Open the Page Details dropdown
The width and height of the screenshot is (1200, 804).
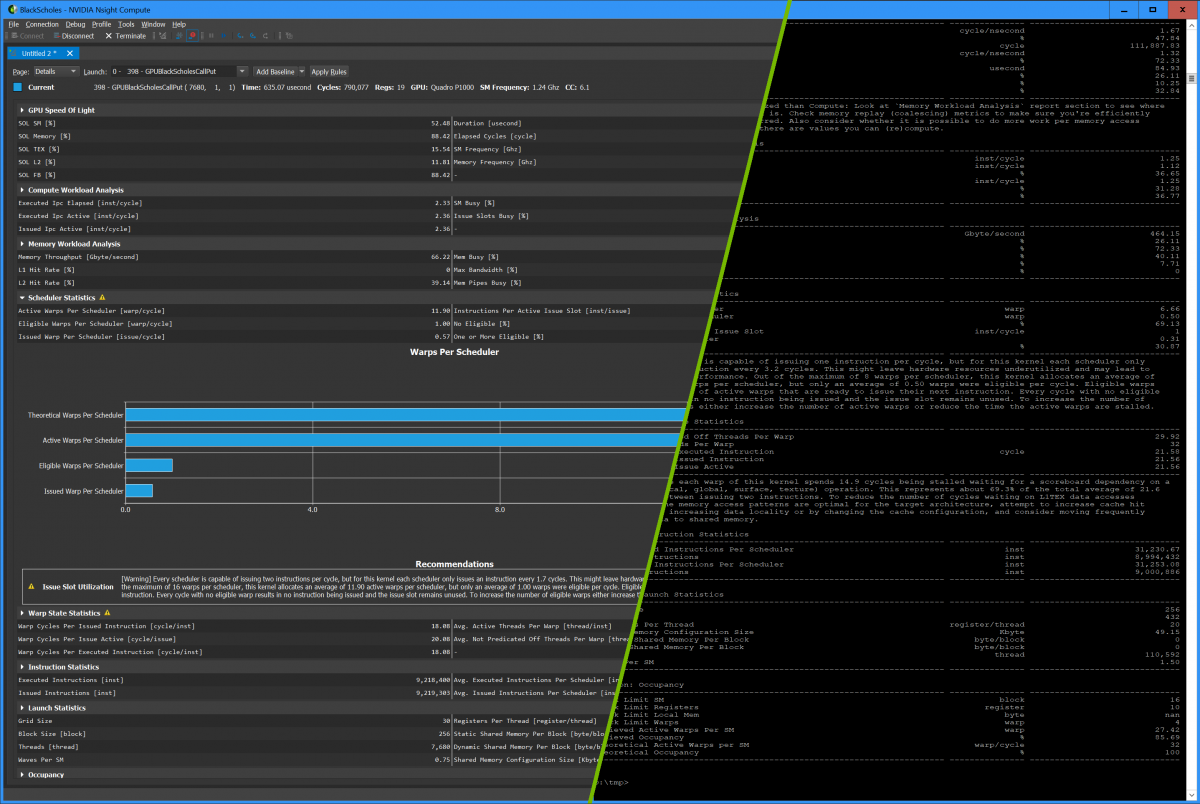coord(55,72)
